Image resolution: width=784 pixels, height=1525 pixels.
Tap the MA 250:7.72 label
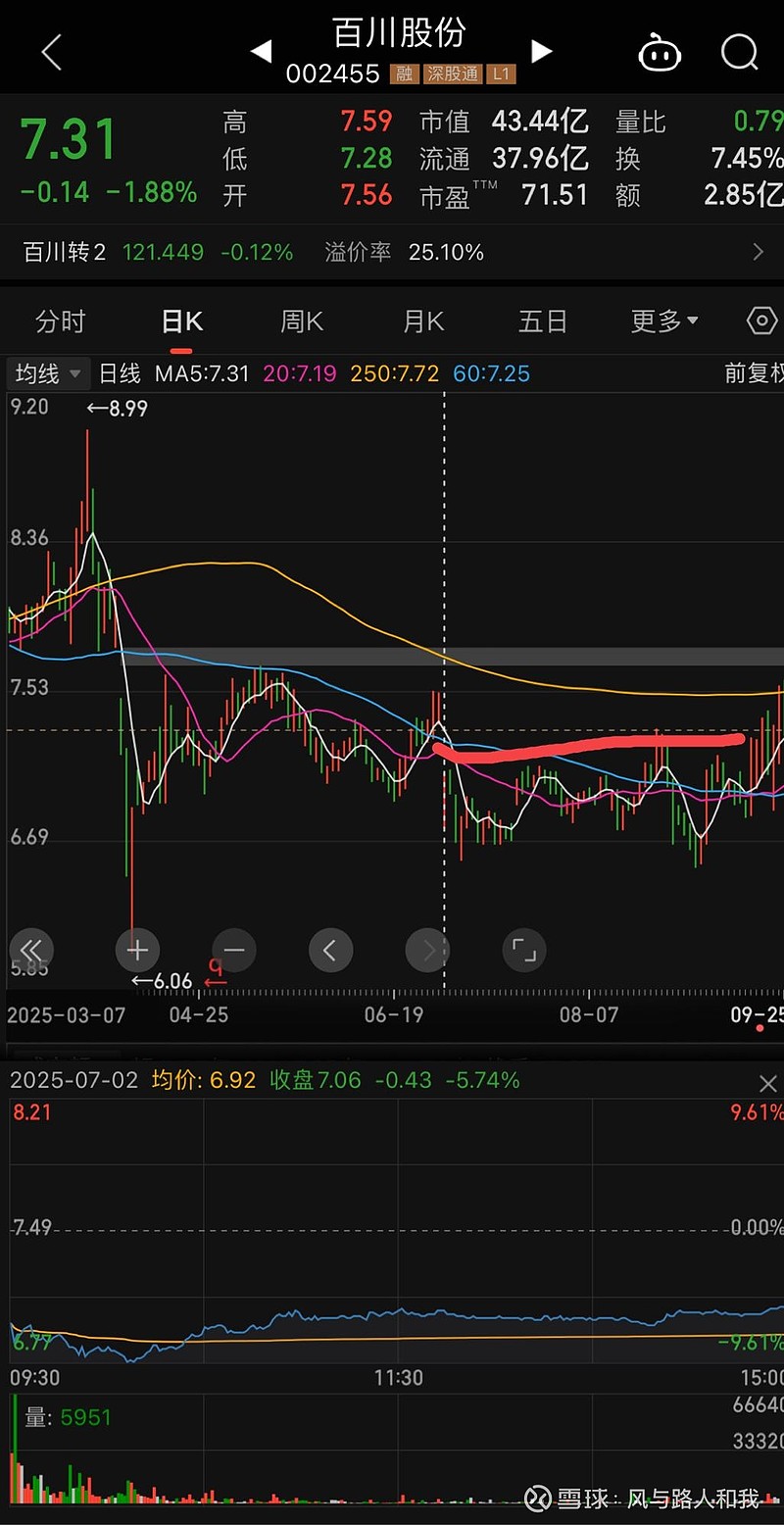click(394, 373)
